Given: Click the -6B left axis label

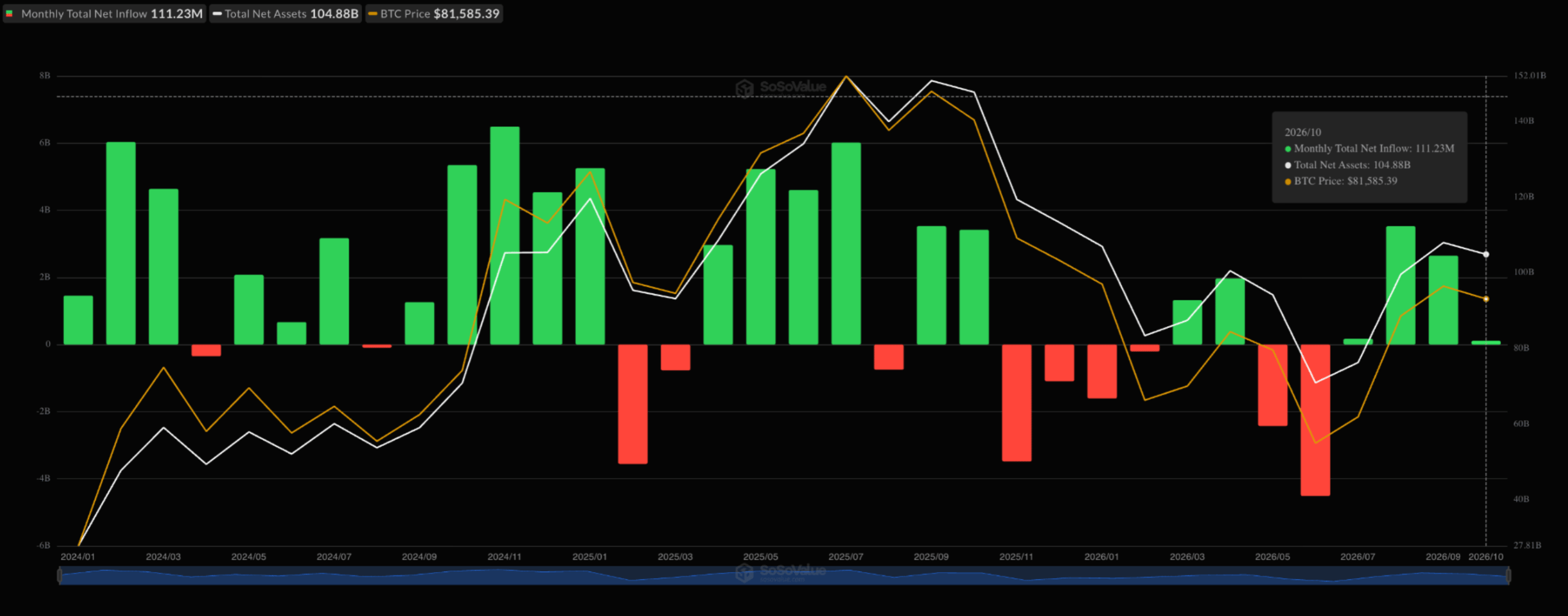Looking at the screenshot, I should coord(43,546).
